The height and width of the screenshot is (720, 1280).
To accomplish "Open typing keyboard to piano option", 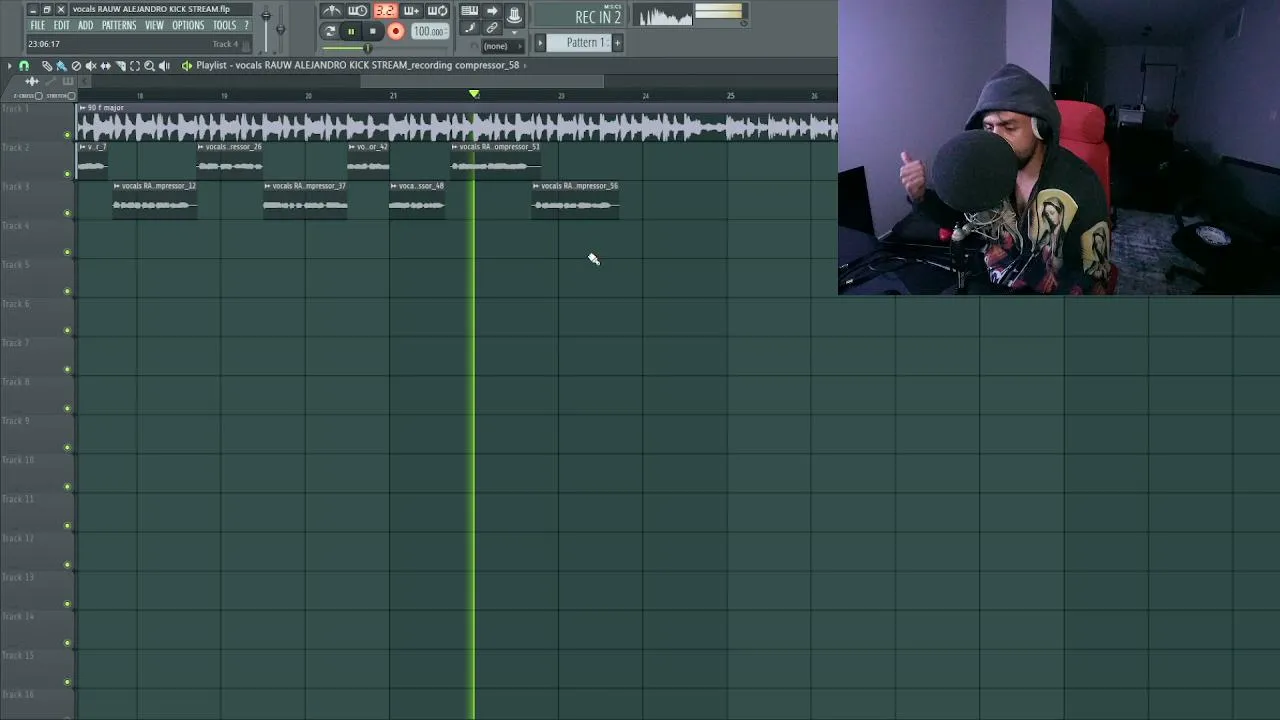I will tap(469, 11).
